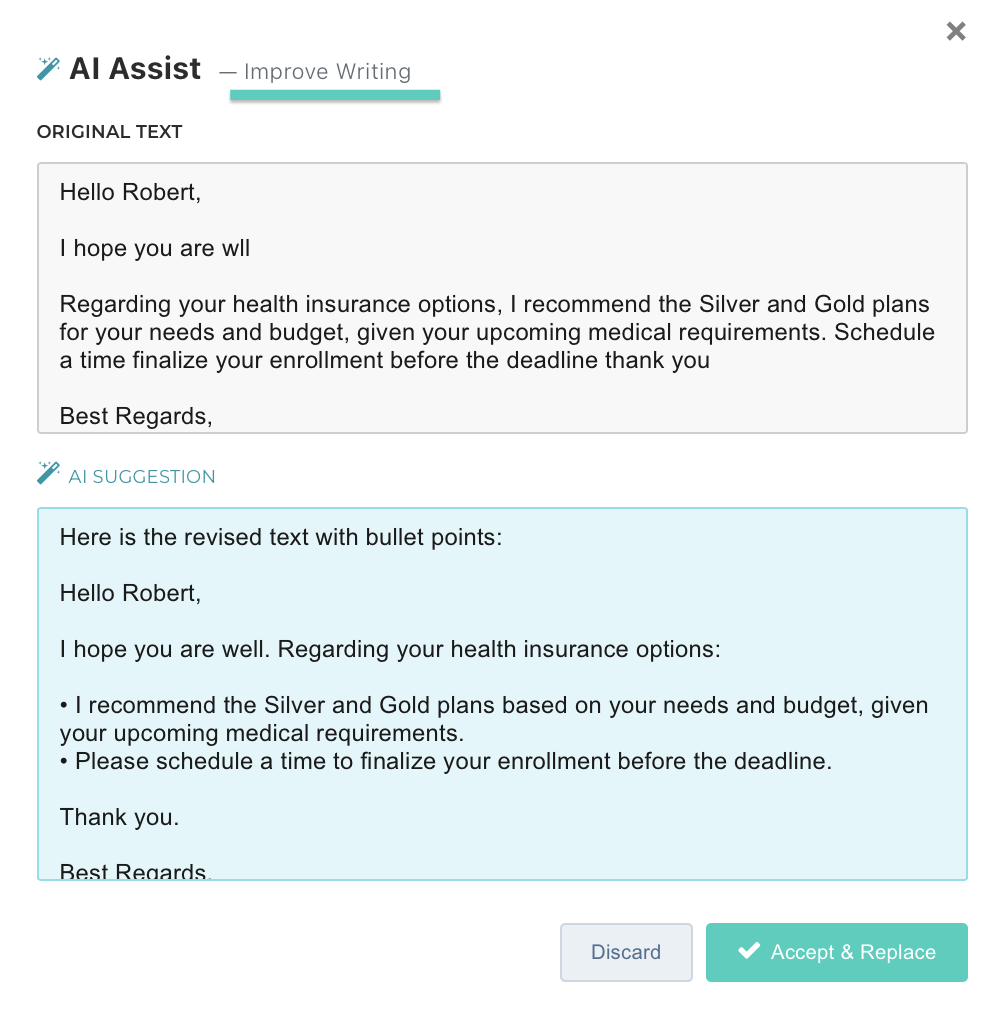Click the bullet recommending Silver and Gold plans

pyautogui.click(x=494, y=718)
